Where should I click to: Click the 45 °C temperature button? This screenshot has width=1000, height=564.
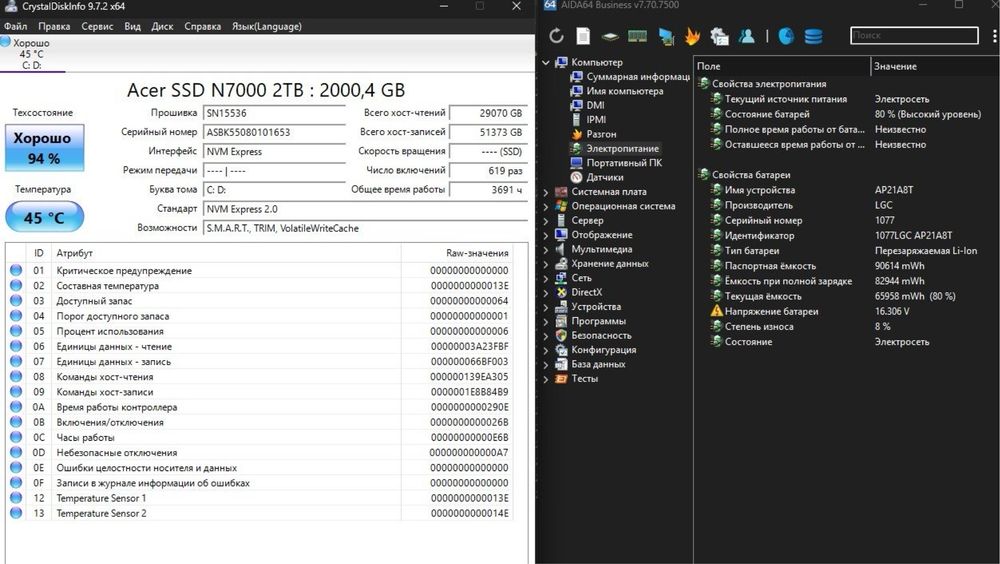tap(44, 217)
